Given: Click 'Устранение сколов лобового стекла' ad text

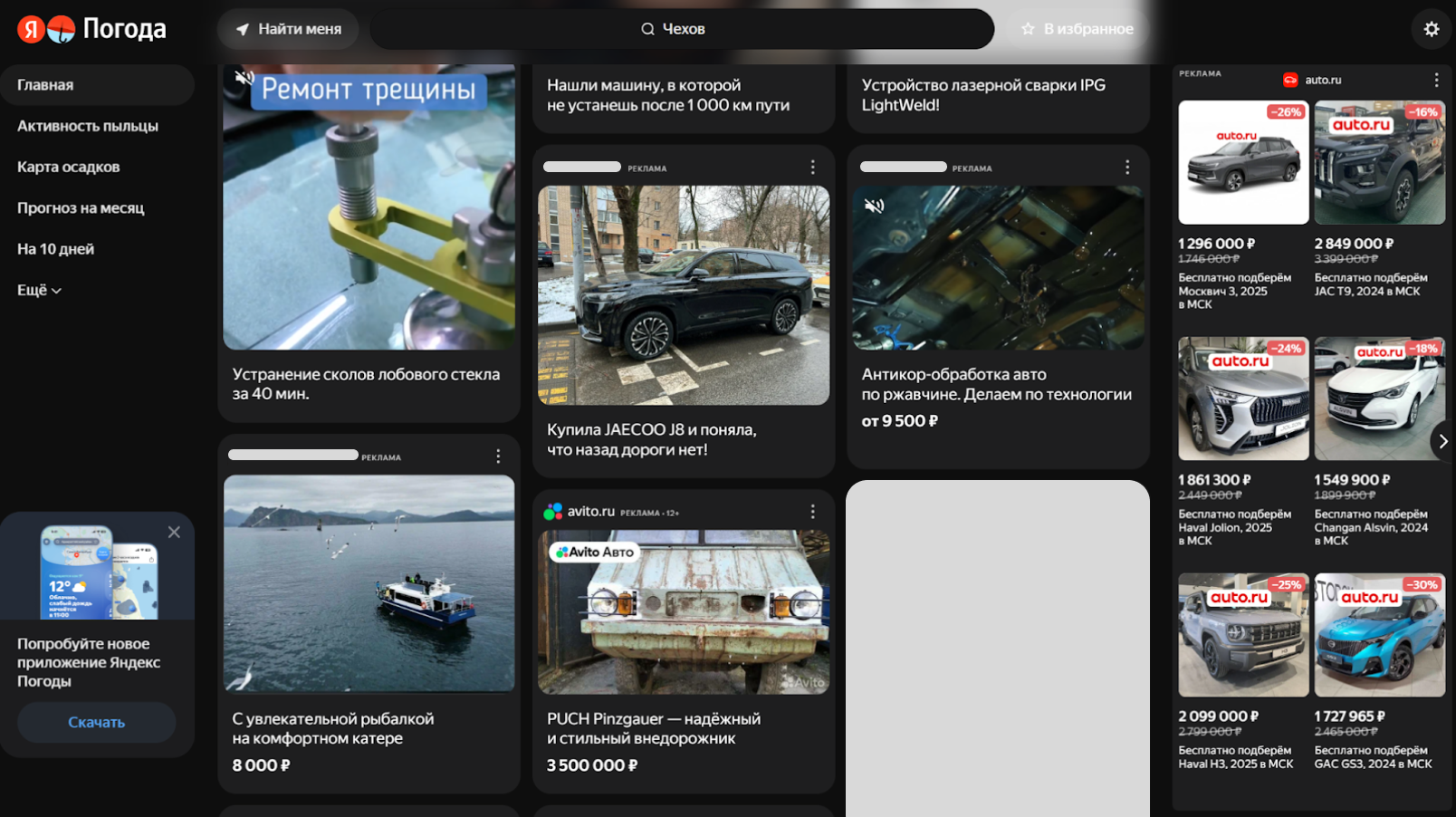Looking at the screenshot, I should tap(366, 384).
